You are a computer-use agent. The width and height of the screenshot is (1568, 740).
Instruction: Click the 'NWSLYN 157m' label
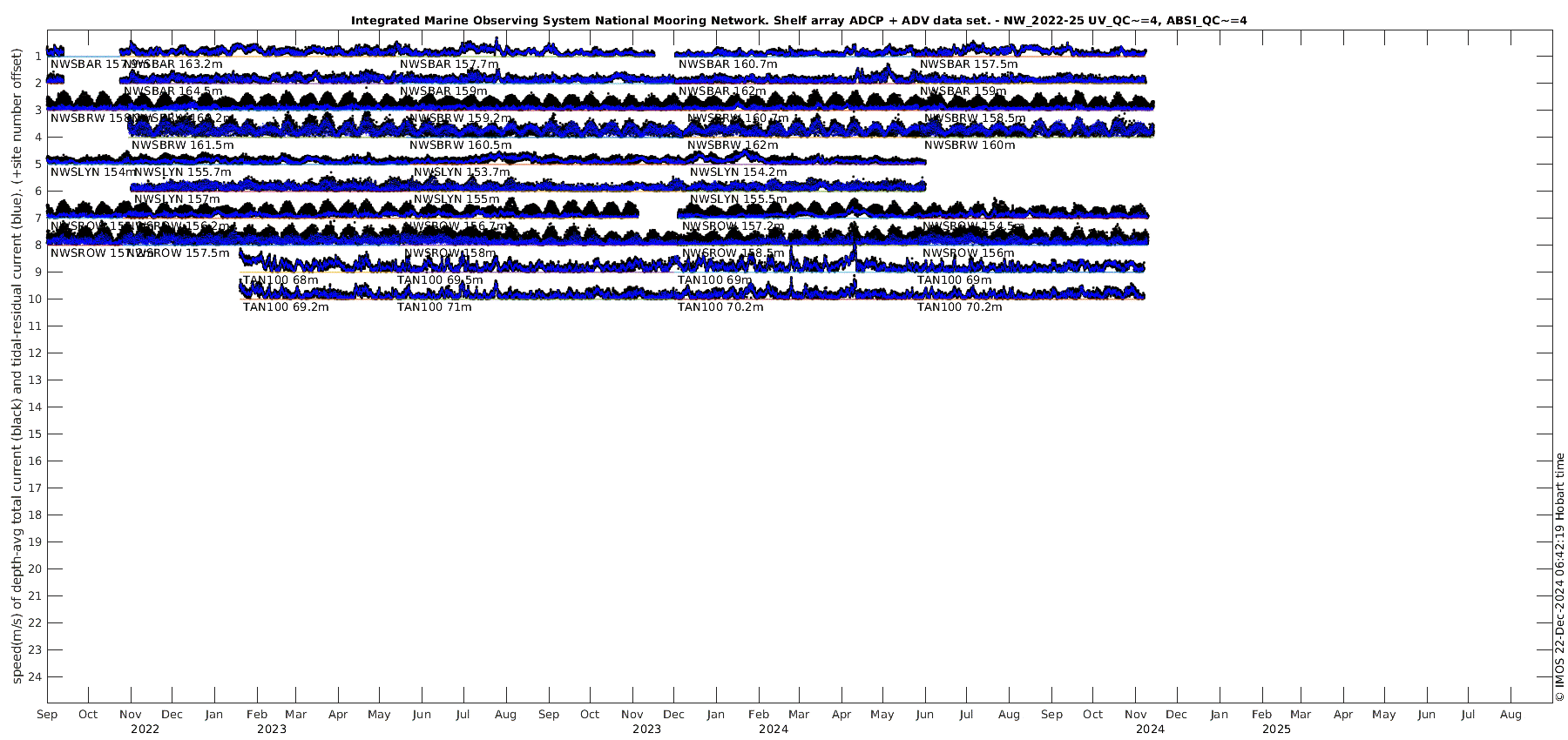(x=177, y=199)
